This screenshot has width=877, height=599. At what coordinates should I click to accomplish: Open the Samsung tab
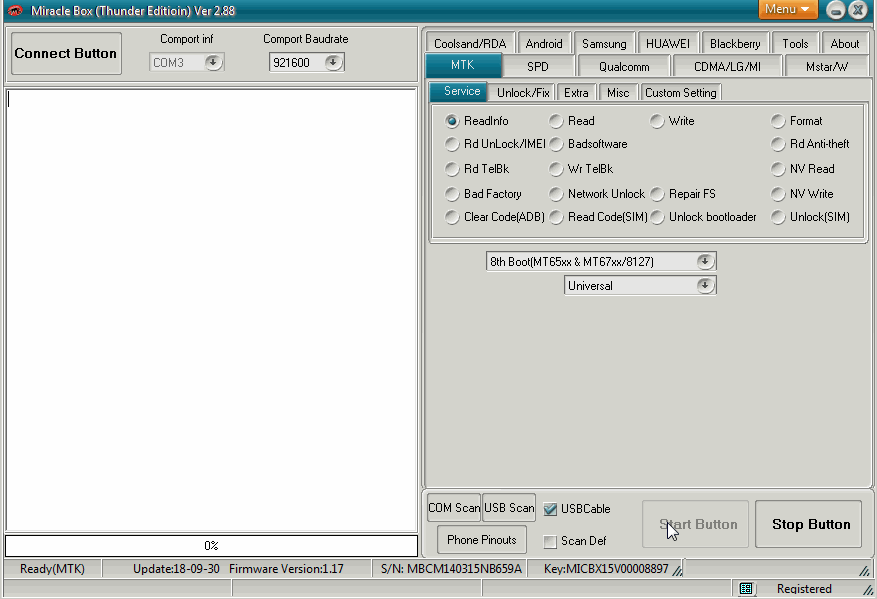tap(604, 44)
